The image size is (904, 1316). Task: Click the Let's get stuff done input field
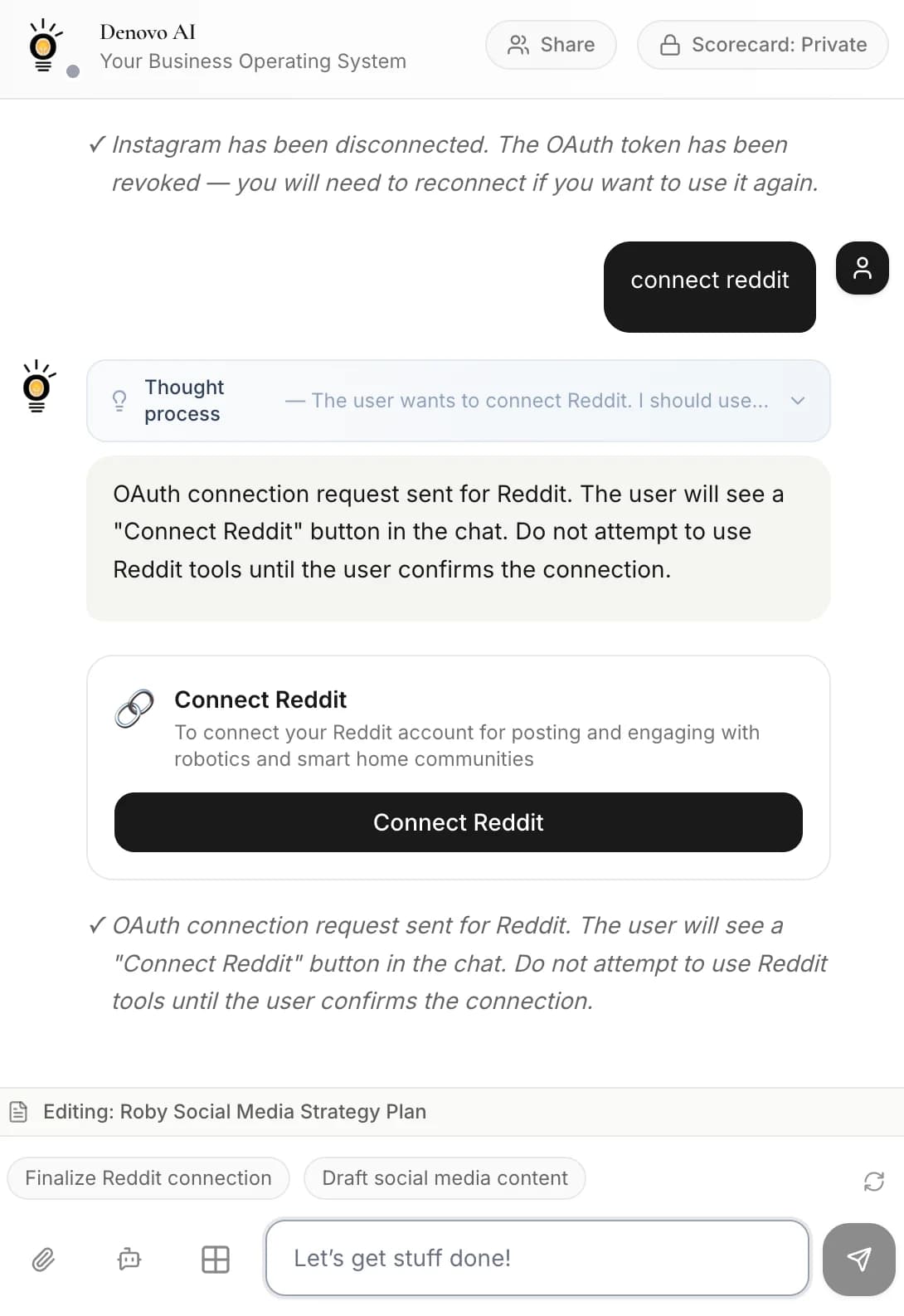click(x=537, y=1258)
